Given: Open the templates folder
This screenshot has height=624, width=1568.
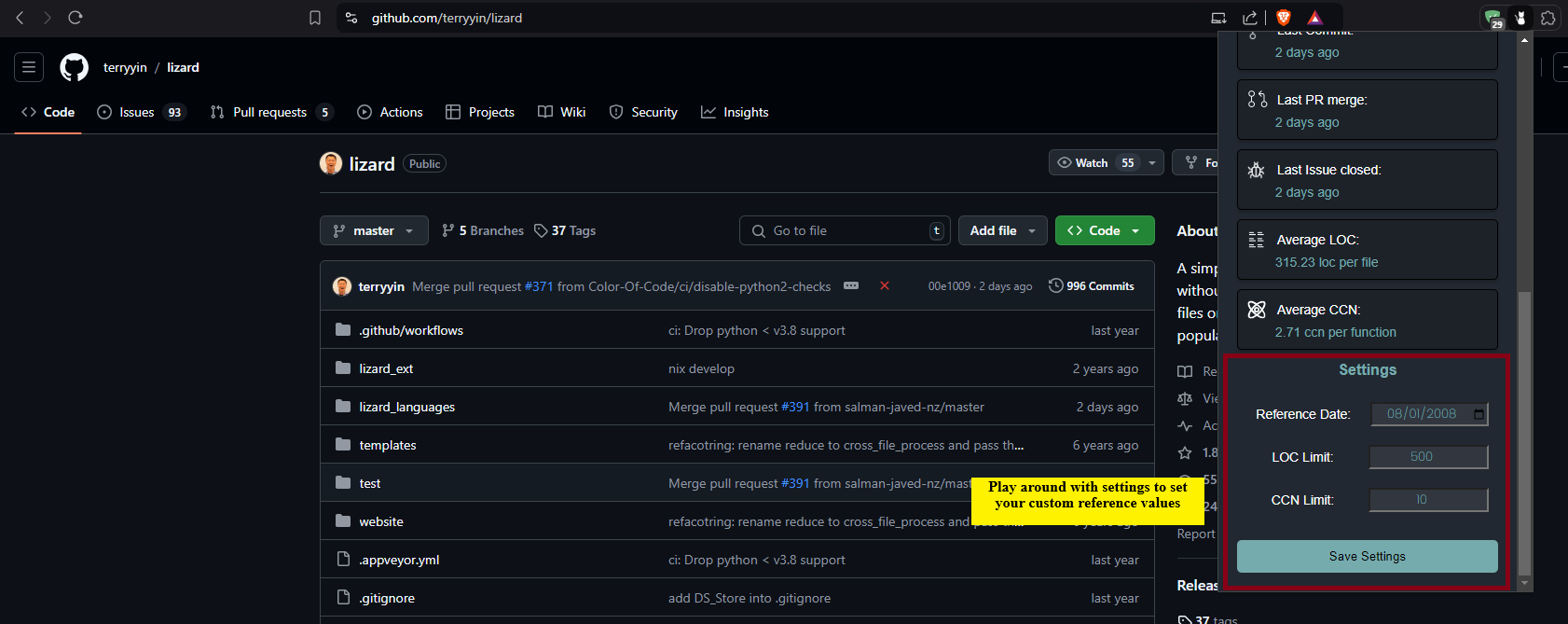Looking at the screenshot, I should pos(388,445).
